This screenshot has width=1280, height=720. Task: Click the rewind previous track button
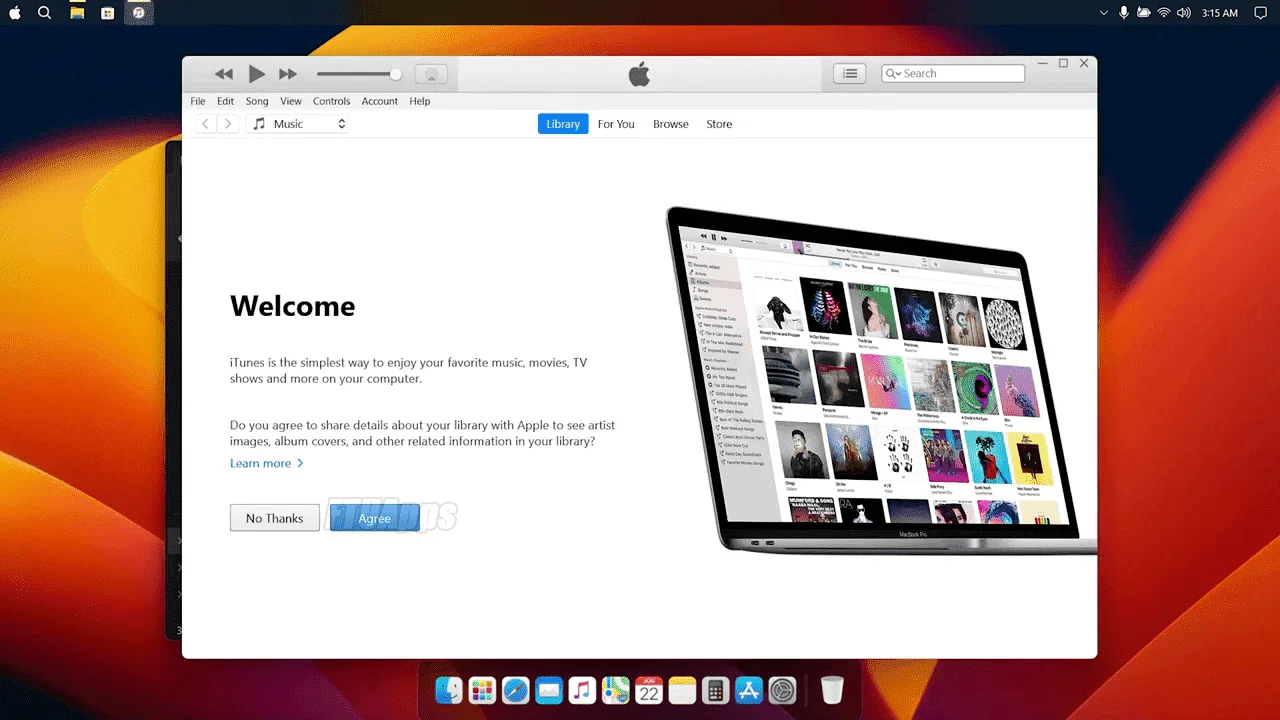[224, 74]
